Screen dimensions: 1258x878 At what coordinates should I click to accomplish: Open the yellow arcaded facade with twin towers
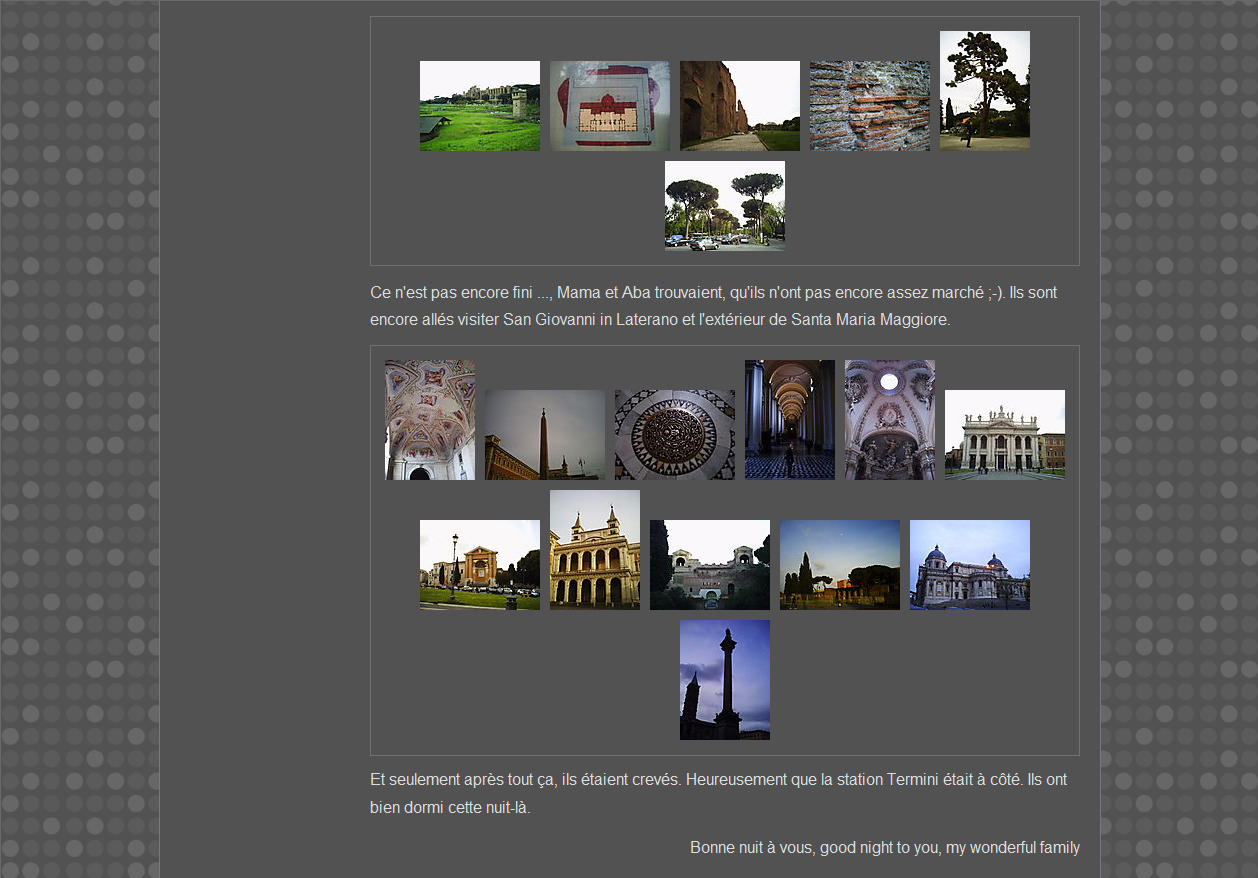click(594, 550)
